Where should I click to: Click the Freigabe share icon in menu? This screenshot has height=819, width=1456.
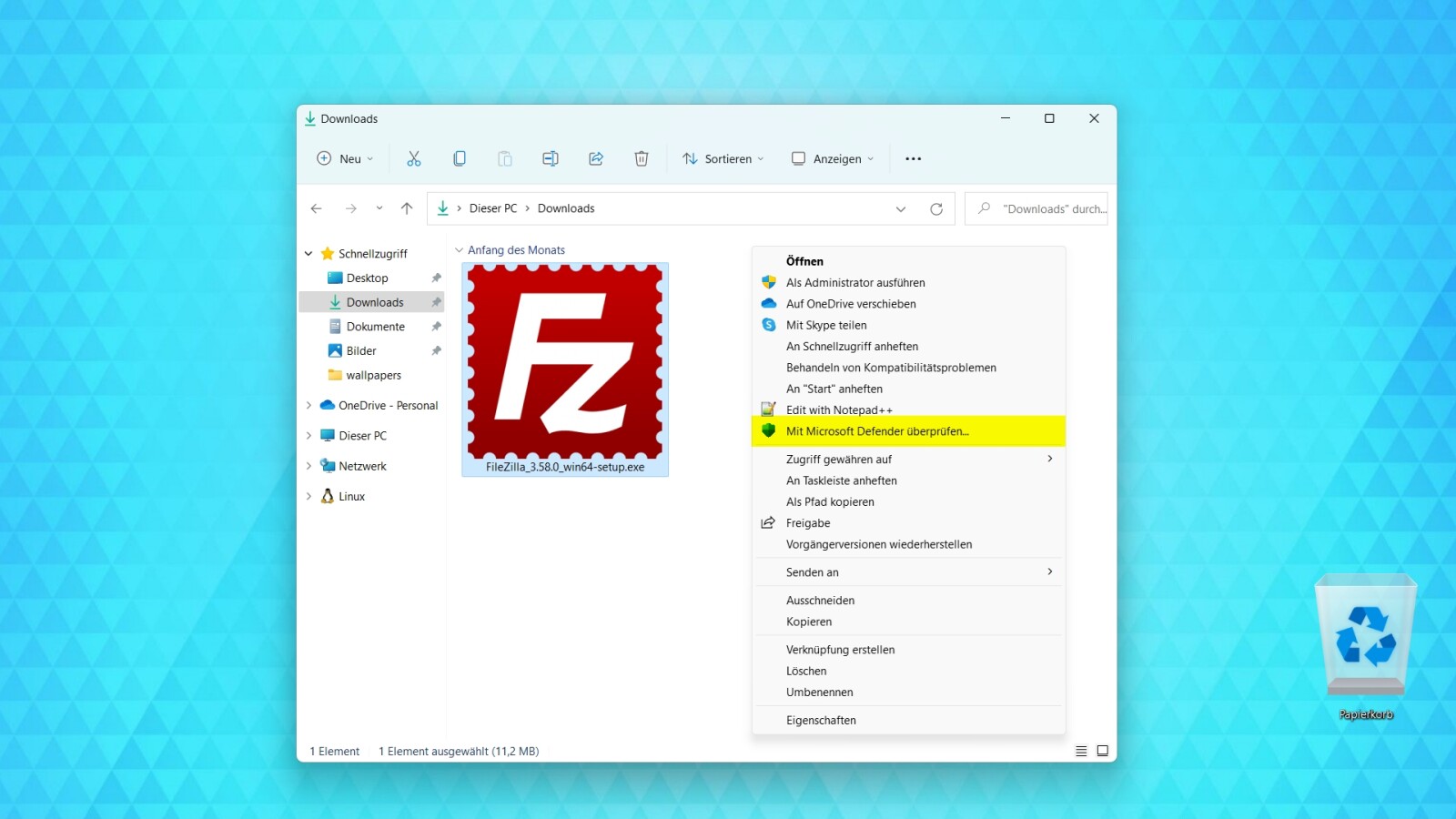tap(769, 523)
